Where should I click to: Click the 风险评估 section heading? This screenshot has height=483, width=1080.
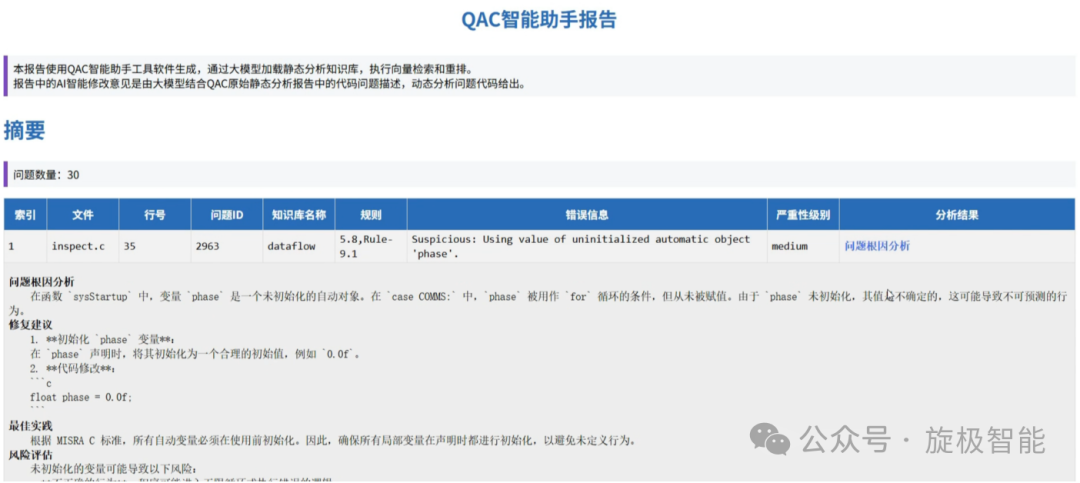[30, 455]
